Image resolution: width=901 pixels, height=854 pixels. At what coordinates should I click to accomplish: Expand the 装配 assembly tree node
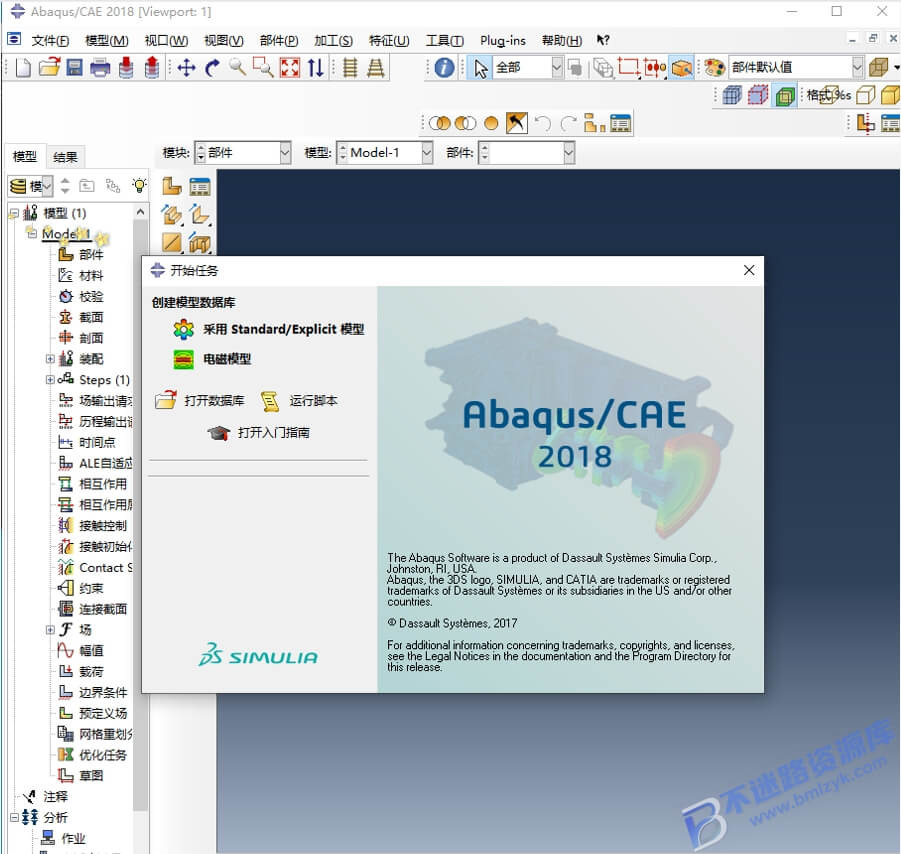[x=50, y=359]
